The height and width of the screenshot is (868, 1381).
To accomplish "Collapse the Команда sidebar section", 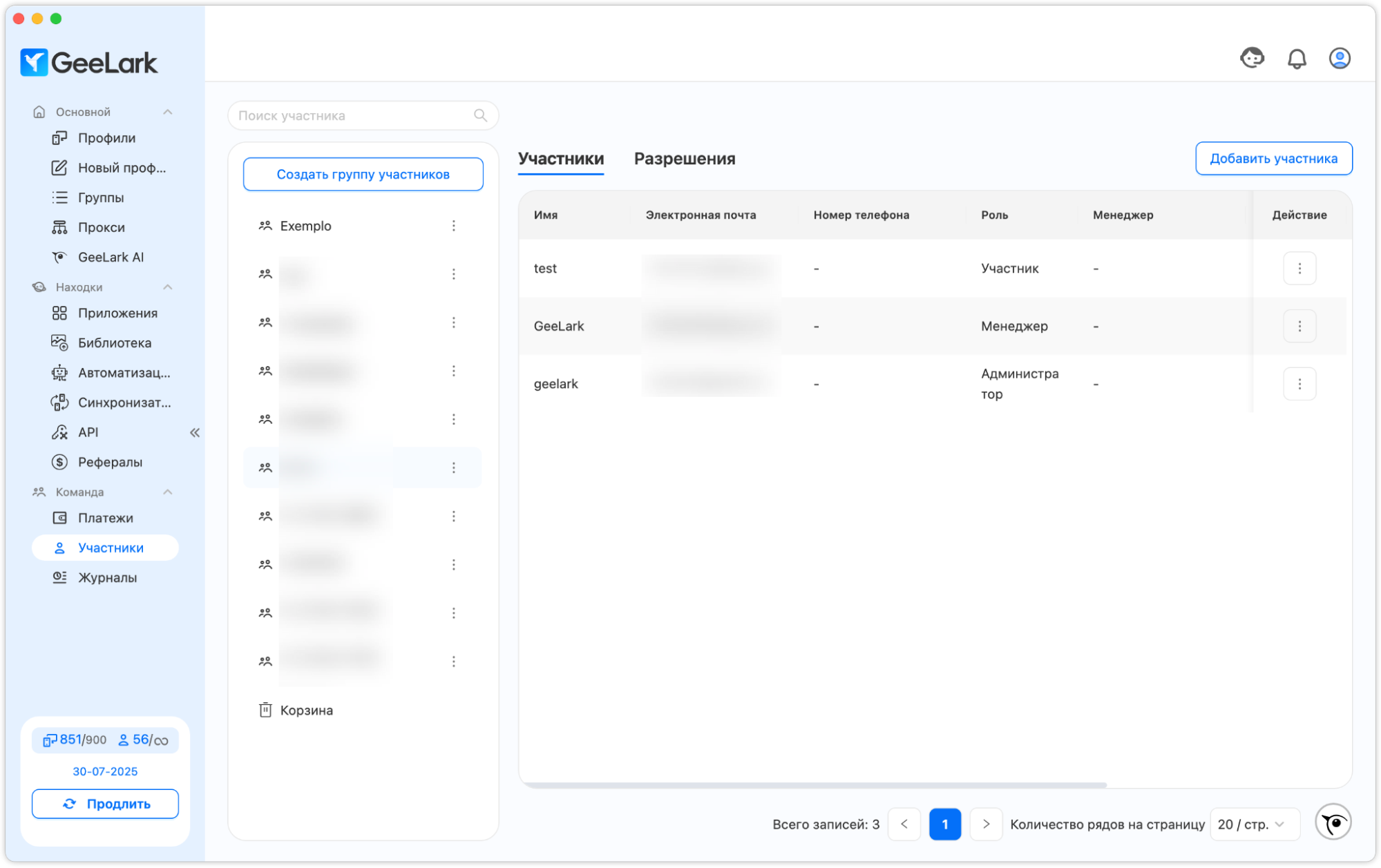I will coord(167,492).
